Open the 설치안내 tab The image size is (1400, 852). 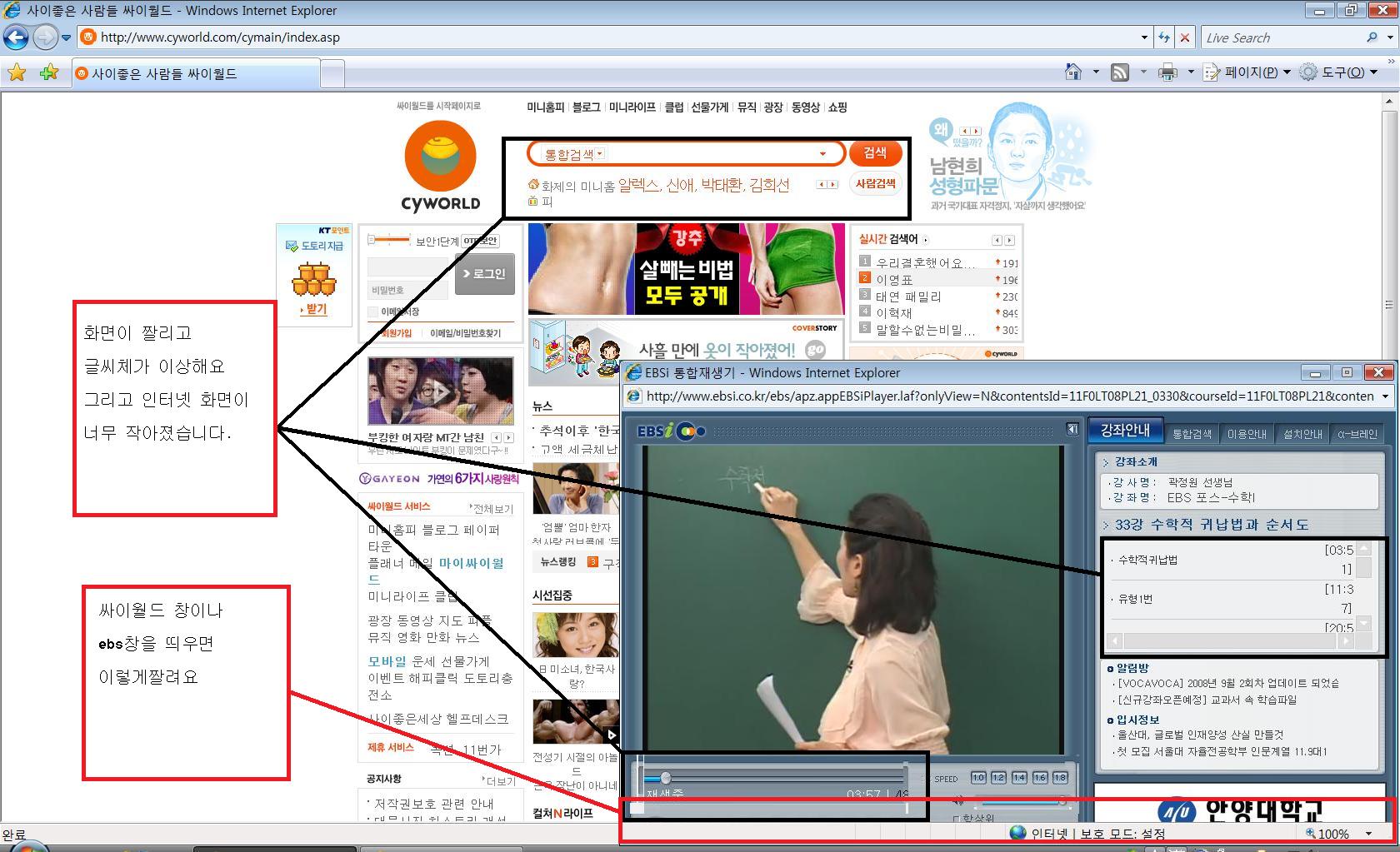pyautogui.click(x=1302, y=434)
